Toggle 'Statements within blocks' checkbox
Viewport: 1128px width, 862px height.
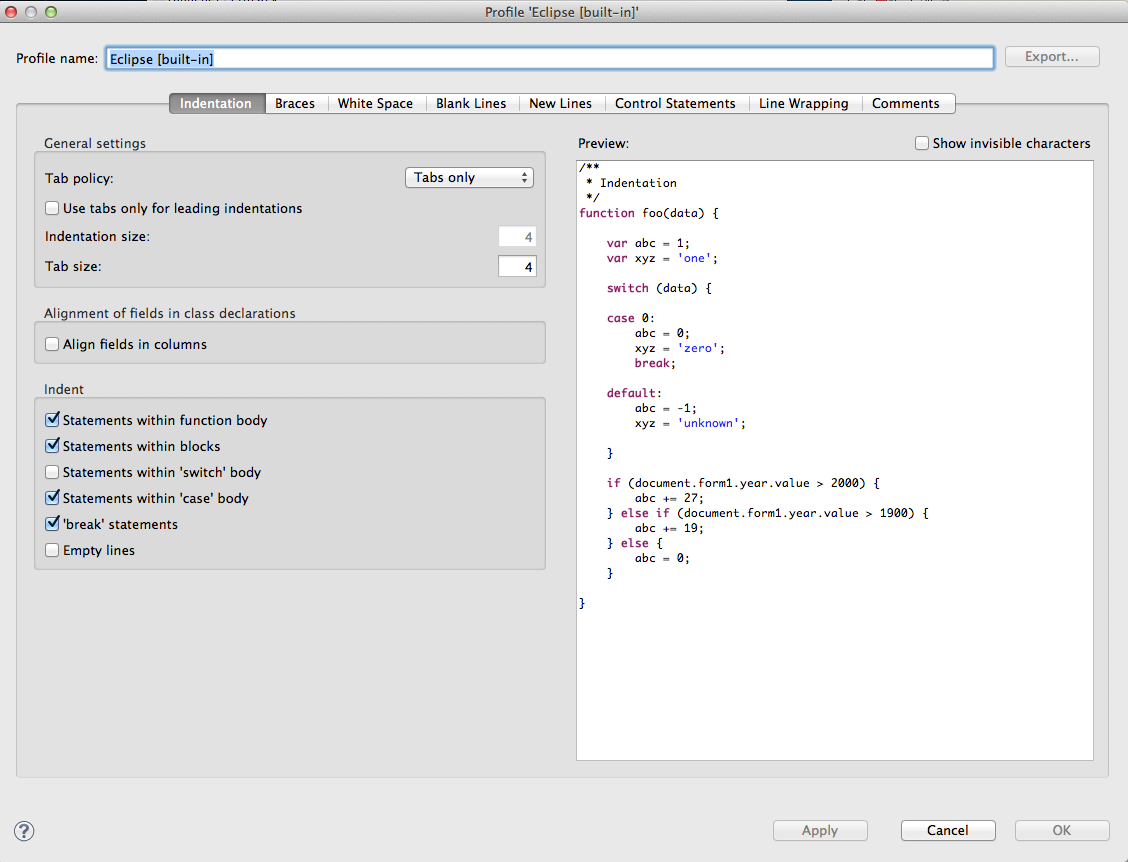pos(53,447)
